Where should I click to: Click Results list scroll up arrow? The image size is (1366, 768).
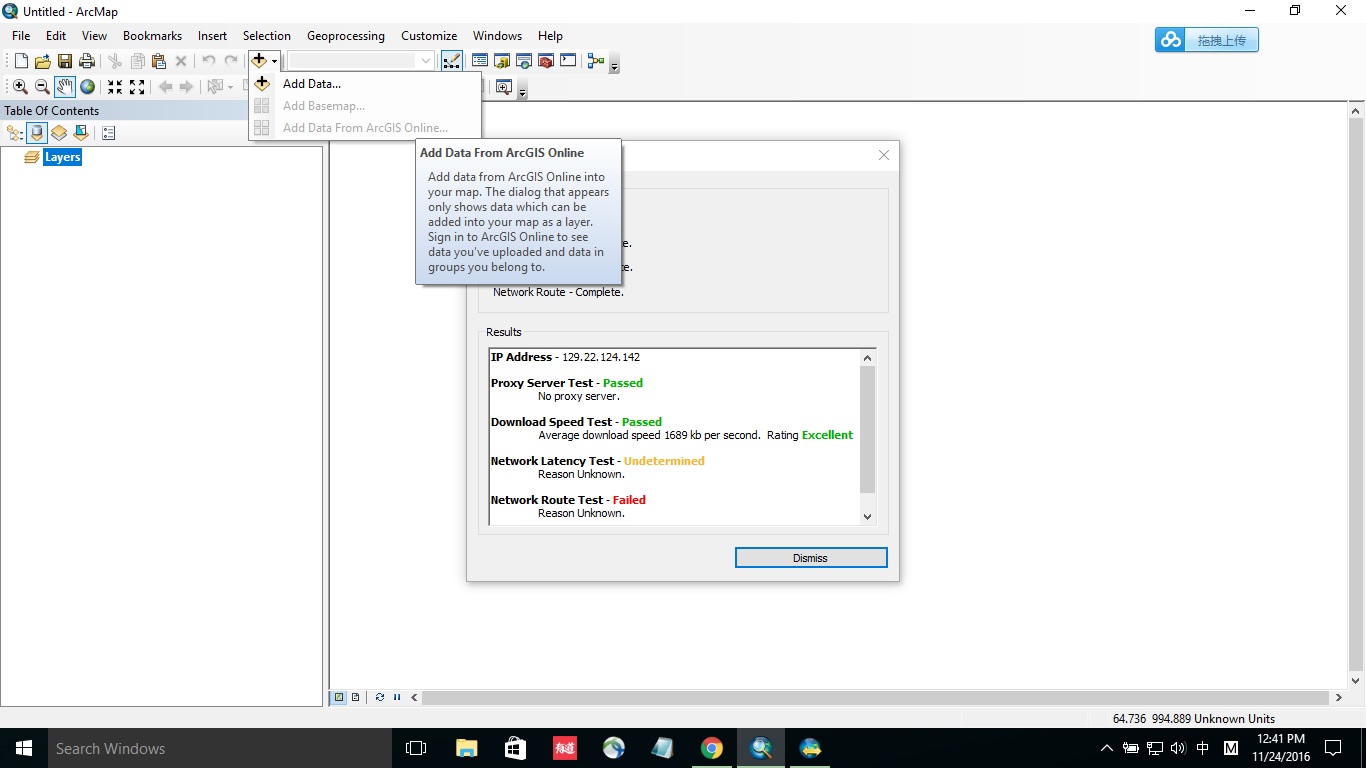click(867, 357)
